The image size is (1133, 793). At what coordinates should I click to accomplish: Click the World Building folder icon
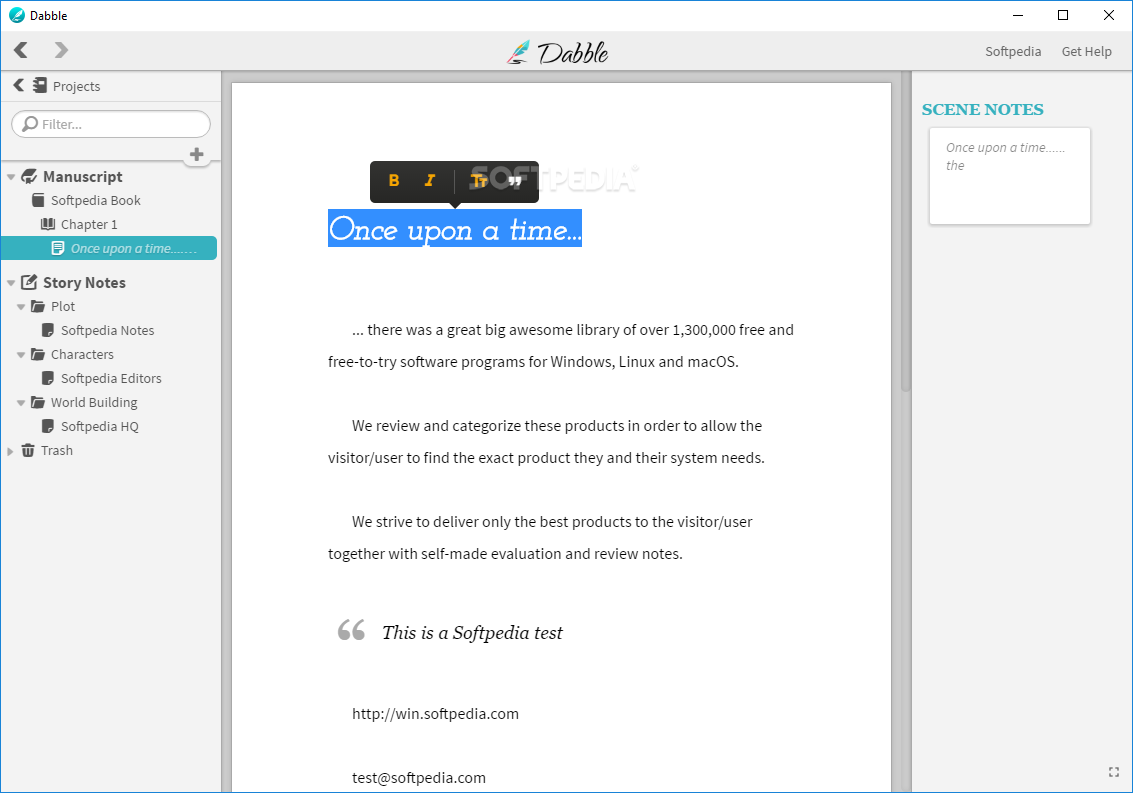click(x=38, y=402)
